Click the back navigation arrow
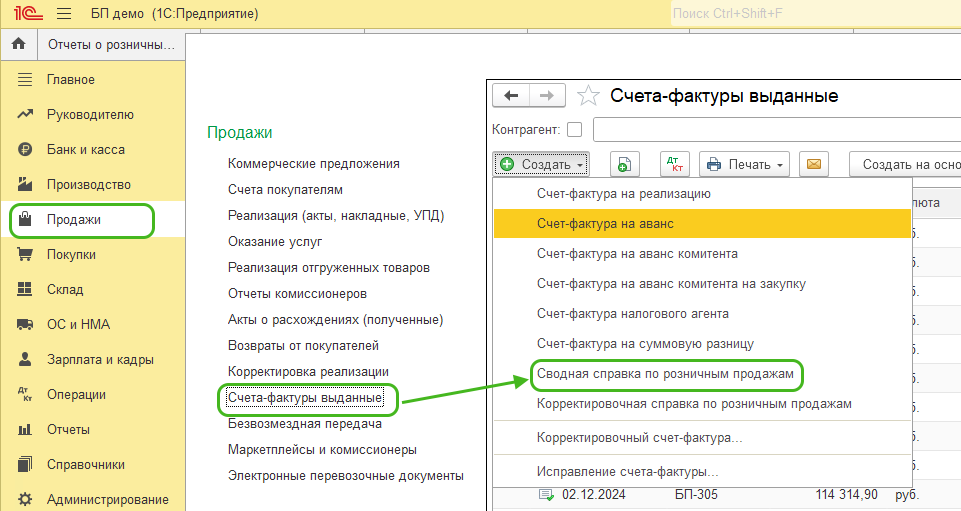This screenshot has width=961, height=511. tap(512, 95)
